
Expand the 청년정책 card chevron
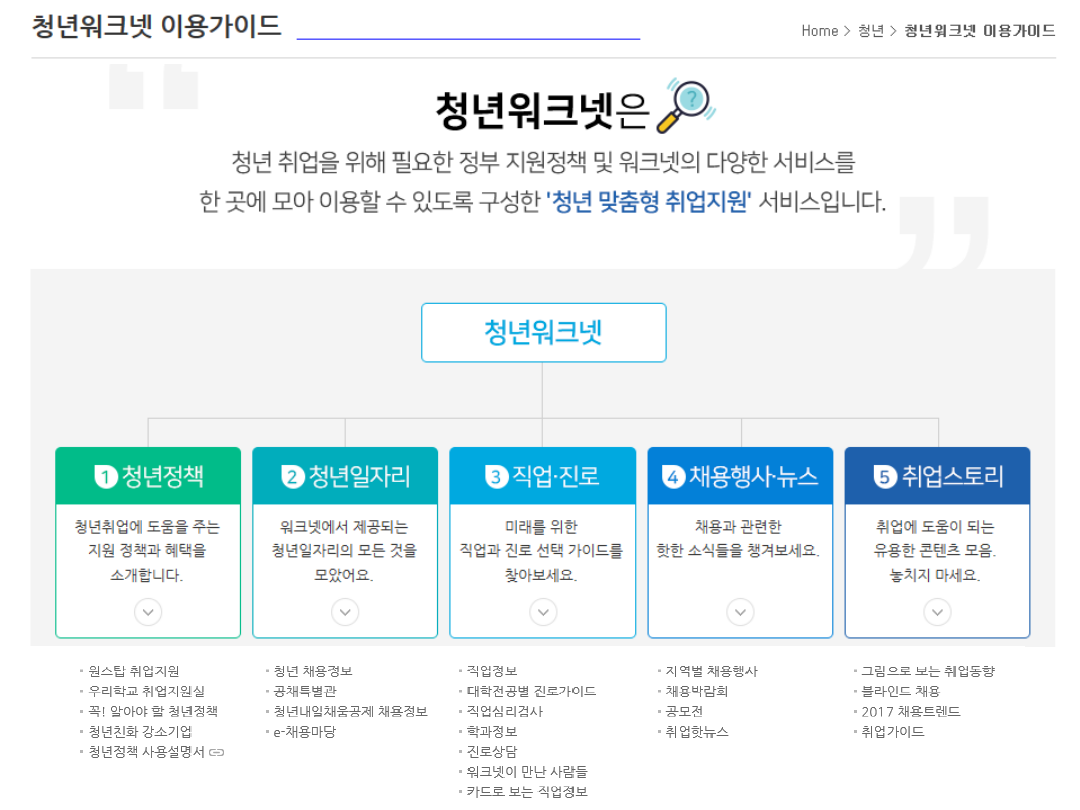click(x=148, y=611)
